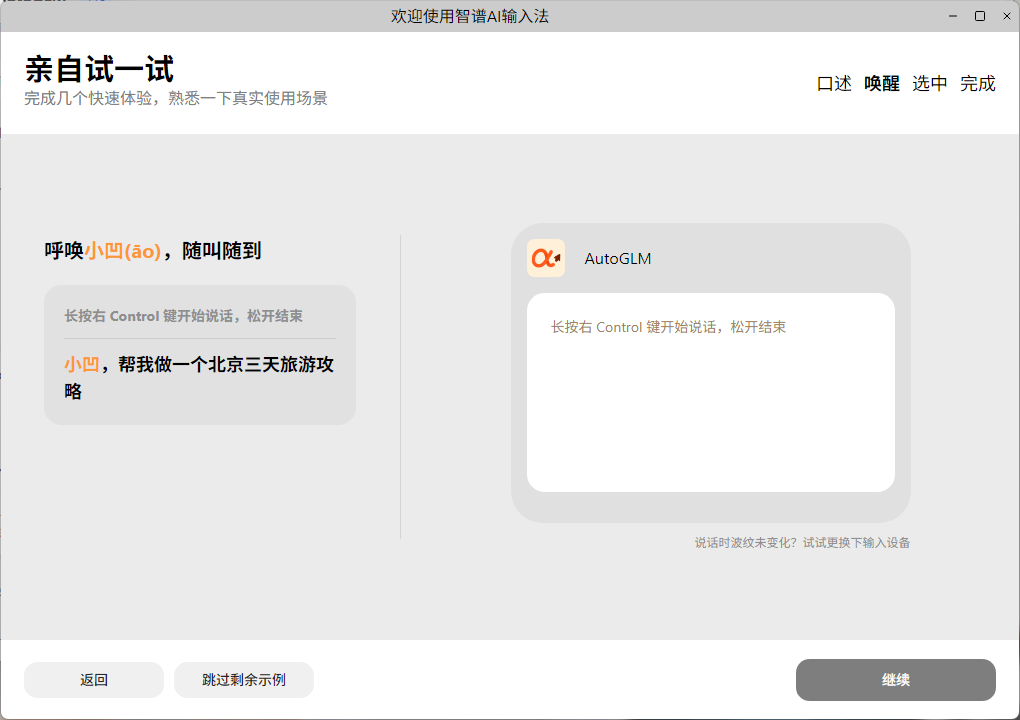This screenshot has width=1020, height=720.
Task: Click the orange AutoGLM logo icon
Action: [545, 258]
